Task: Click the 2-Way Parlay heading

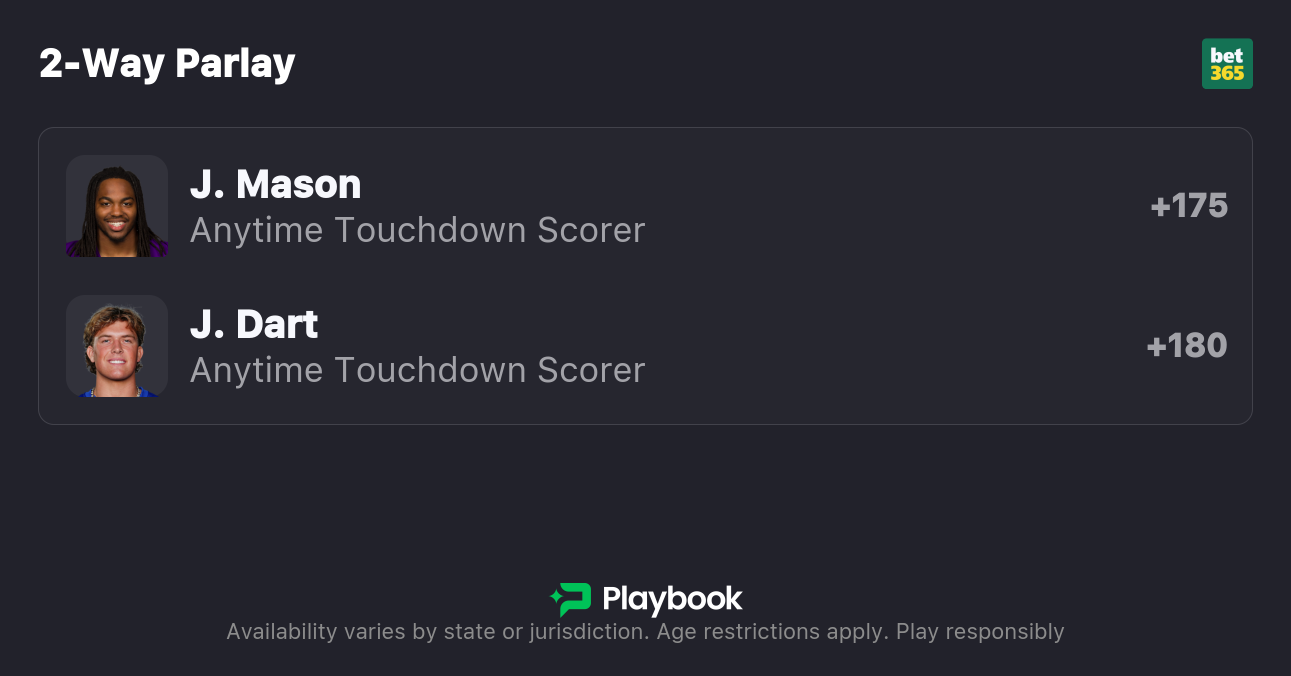Action: pyautogui.click(x=167, y=64)
